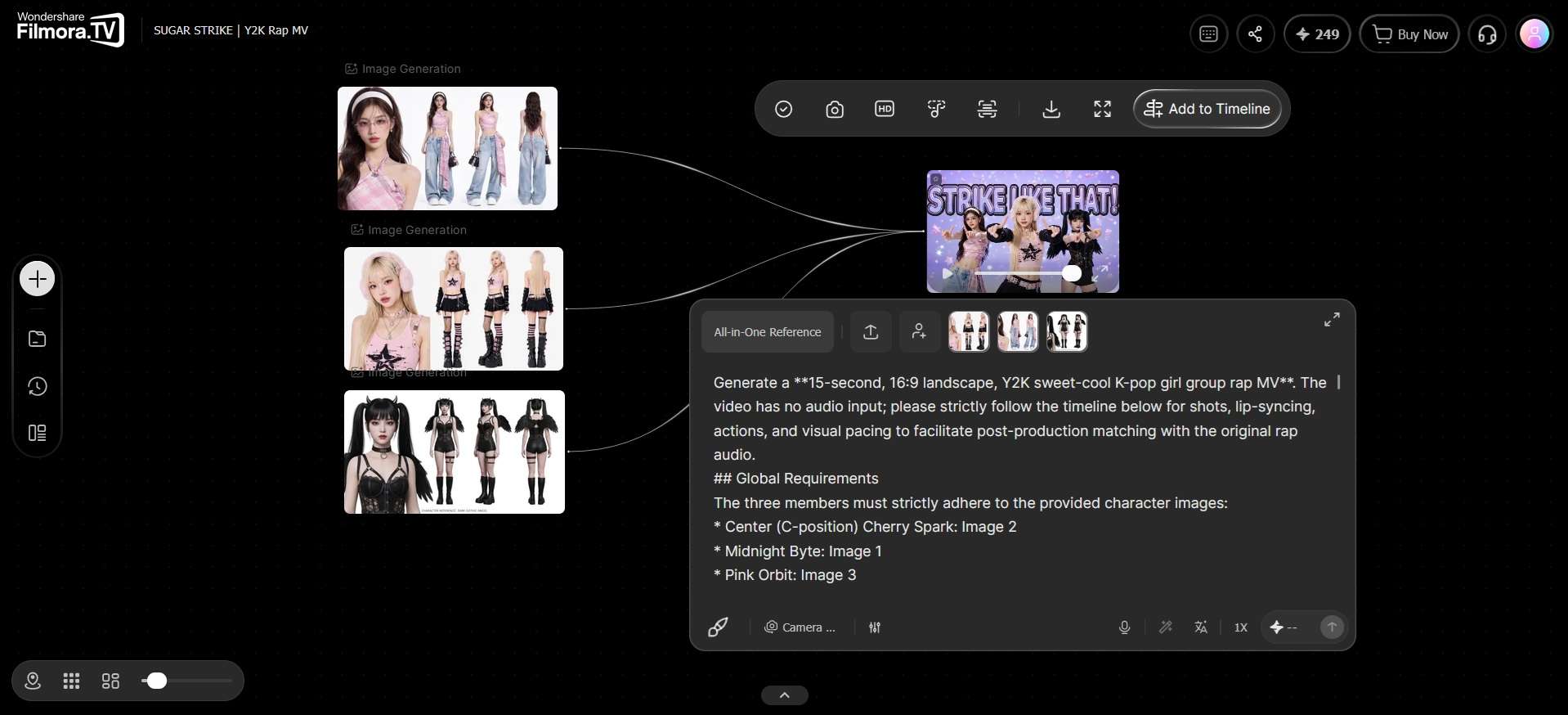
Task: Click the translate icon in the prompt panel
Action: pos(1201,627)
